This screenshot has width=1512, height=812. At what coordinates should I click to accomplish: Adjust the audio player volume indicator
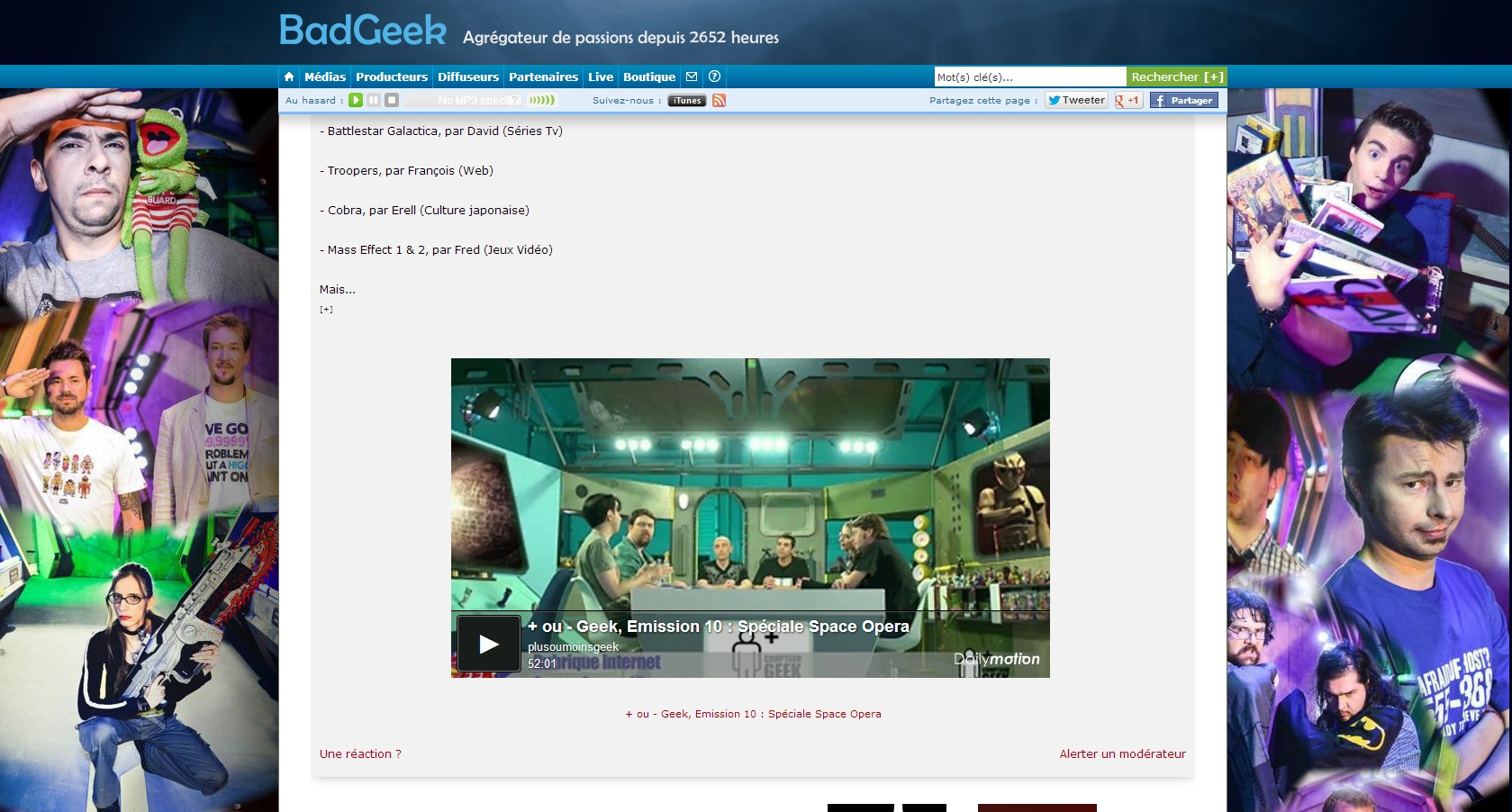coord(541,101)
